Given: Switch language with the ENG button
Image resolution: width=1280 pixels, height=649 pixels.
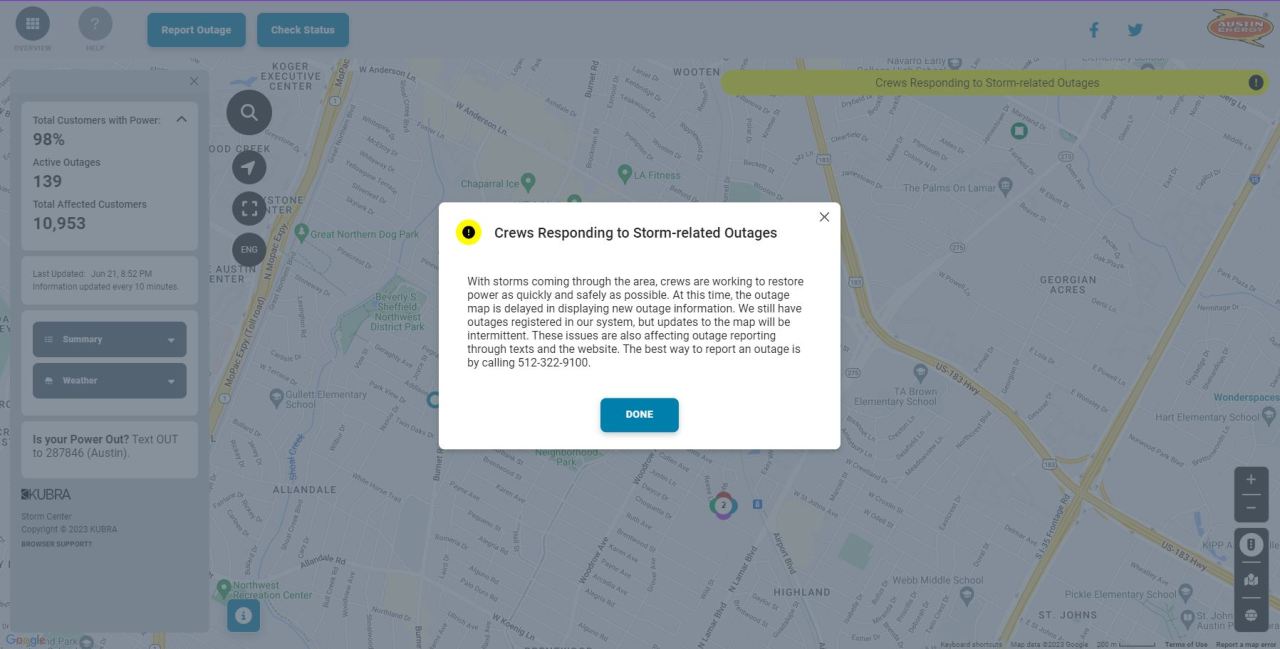Looking at the screenshot, I should (249, 250).
